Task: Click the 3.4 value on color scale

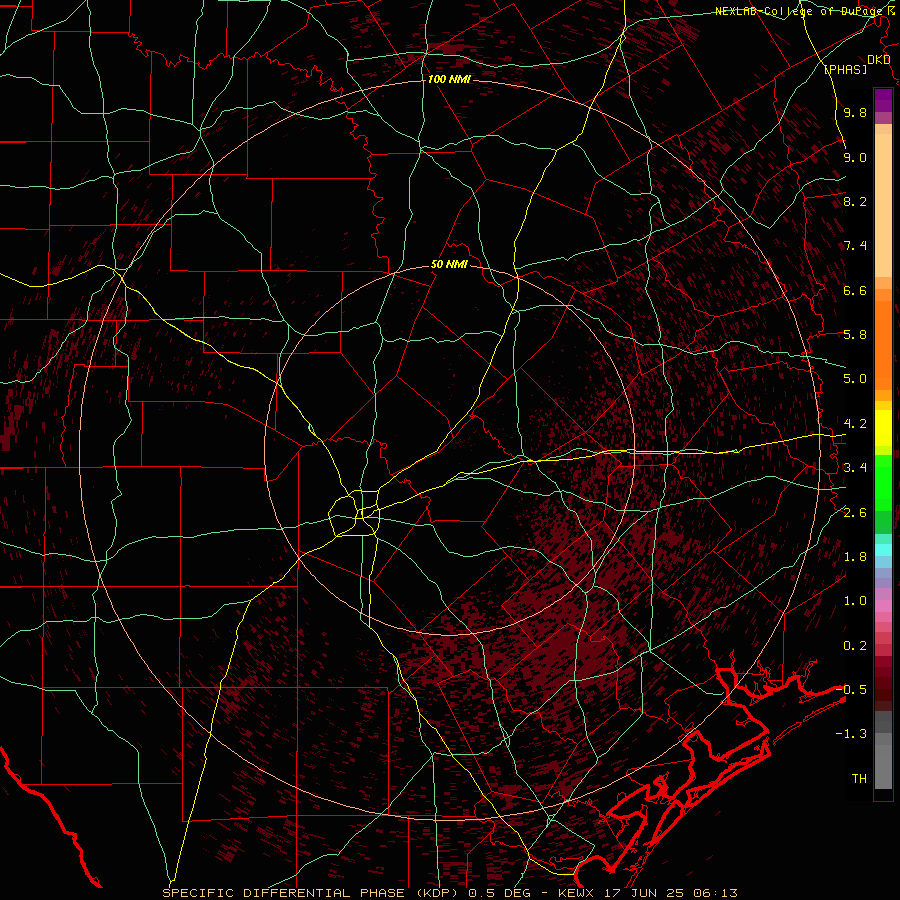Action: tap(855, 468)
